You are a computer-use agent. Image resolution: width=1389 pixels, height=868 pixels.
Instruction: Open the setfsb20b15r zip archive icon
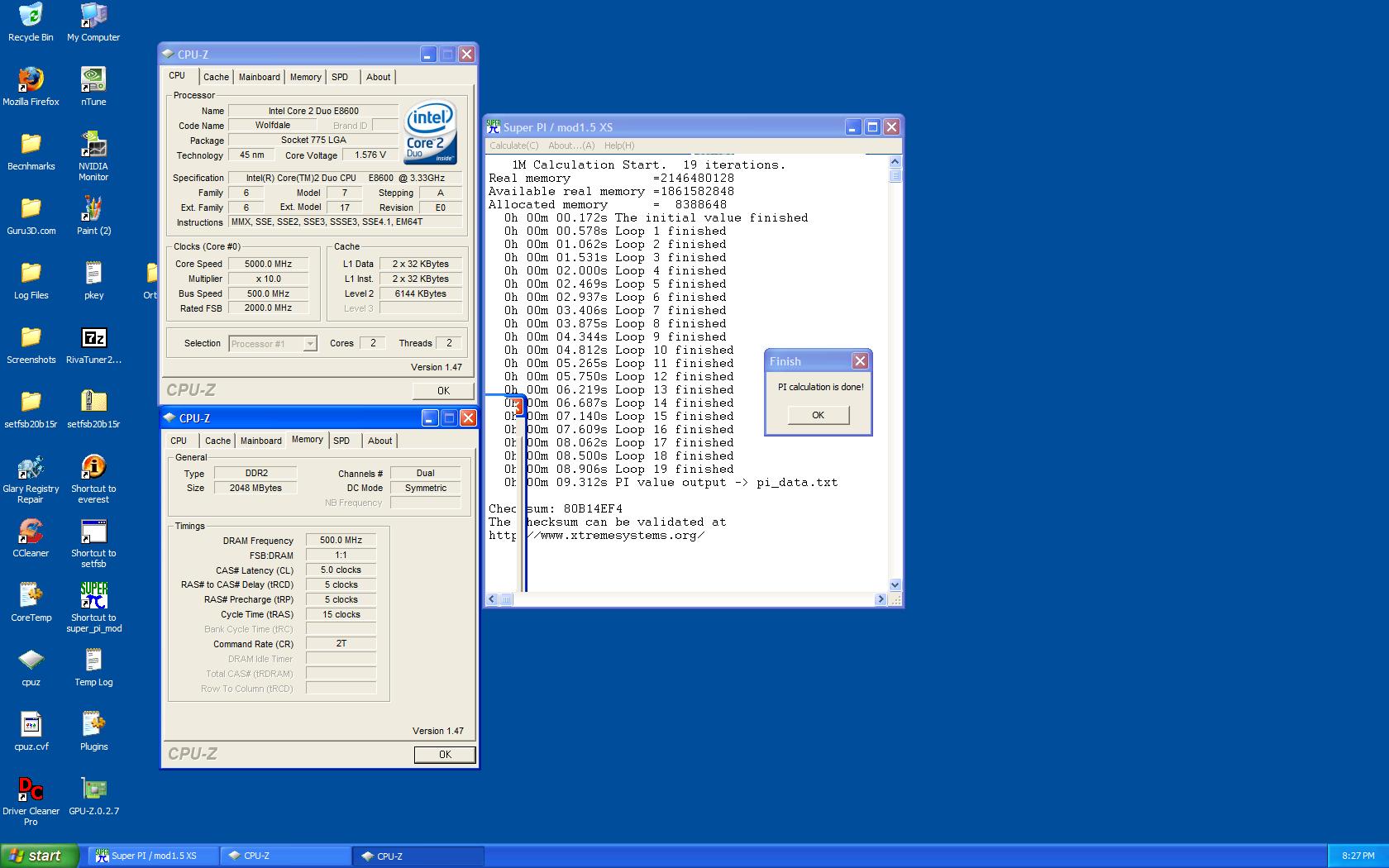pos(93,409)
